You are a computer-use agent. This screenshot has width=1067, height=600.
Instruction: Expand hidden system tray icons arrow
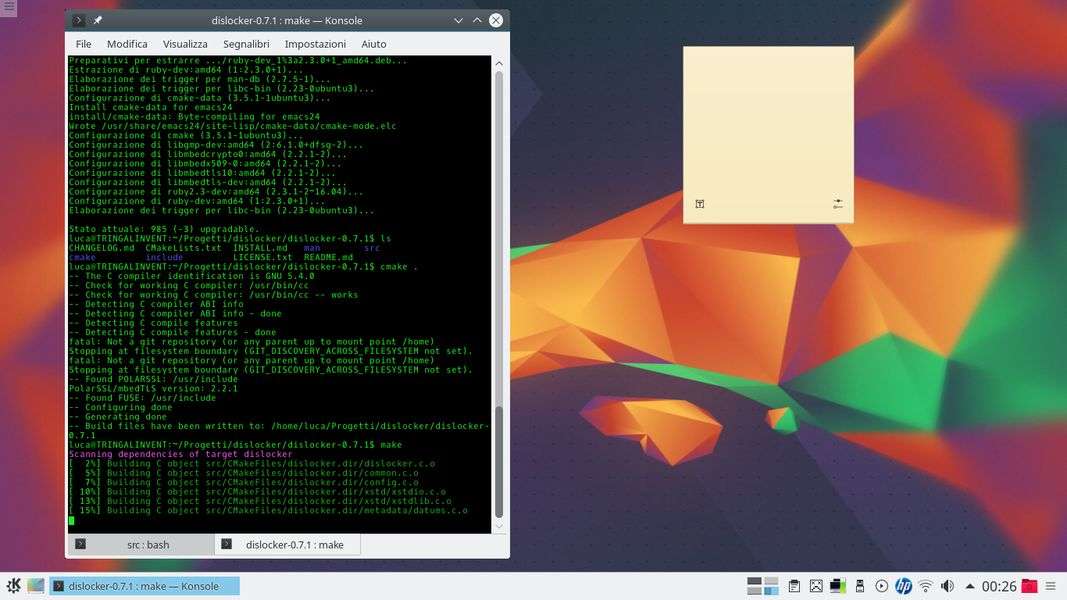click(967, 586)
